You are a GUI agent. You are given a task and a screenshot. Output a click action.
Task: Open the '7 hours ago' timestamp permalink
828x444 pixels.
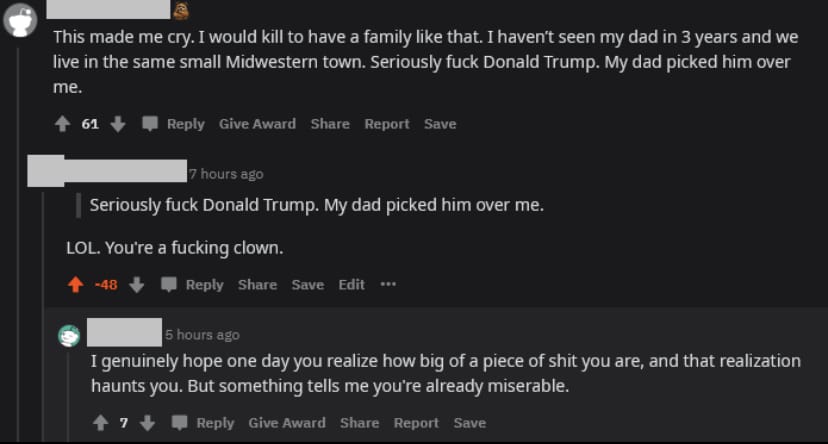[226, 174]
